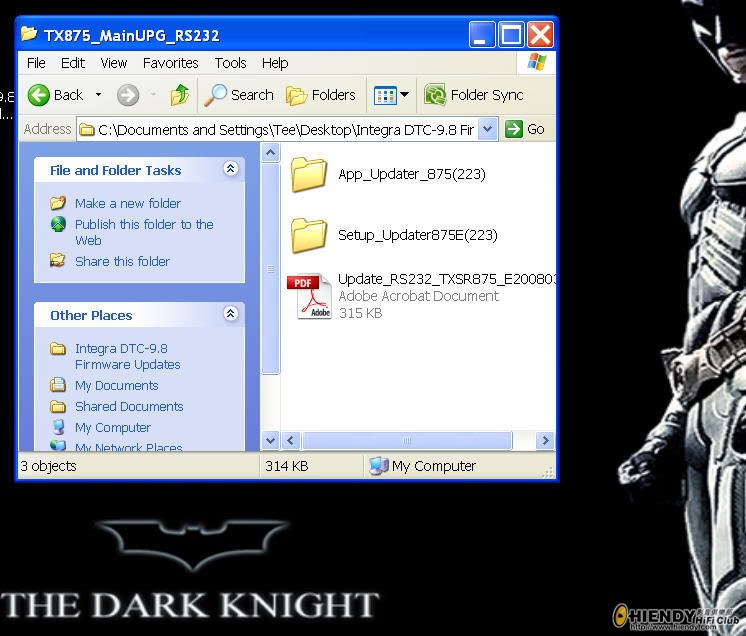The height and width of the screenshot is (636, 746).
Task: Click the Forward arrow button
Action: coord(128,95)
